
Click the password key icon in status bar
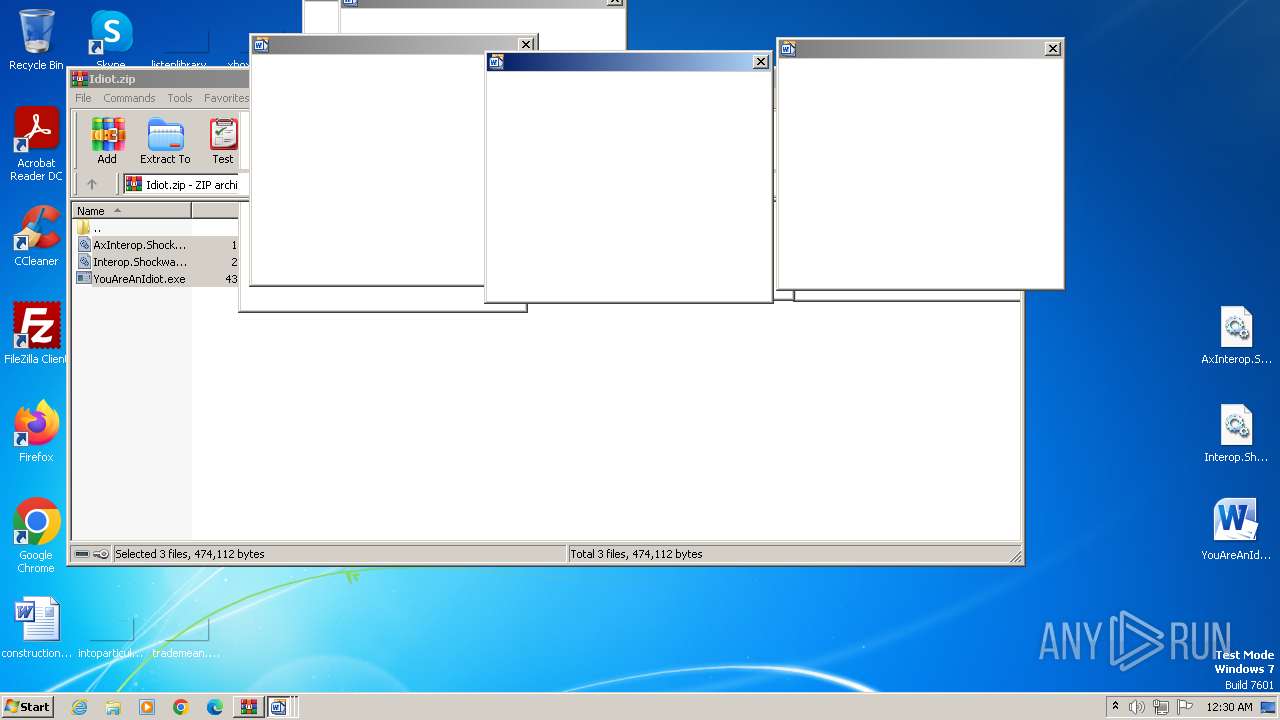tap(101, 554)
